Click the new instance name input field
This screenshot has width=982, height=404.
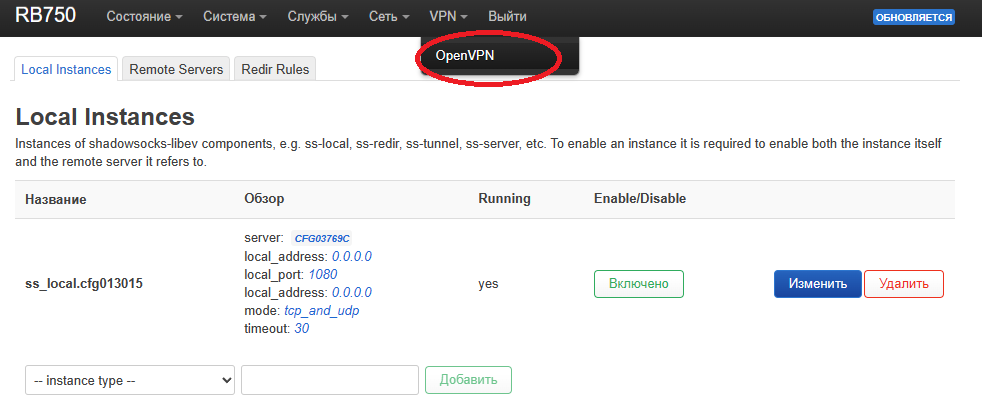[x=329, y=380]
